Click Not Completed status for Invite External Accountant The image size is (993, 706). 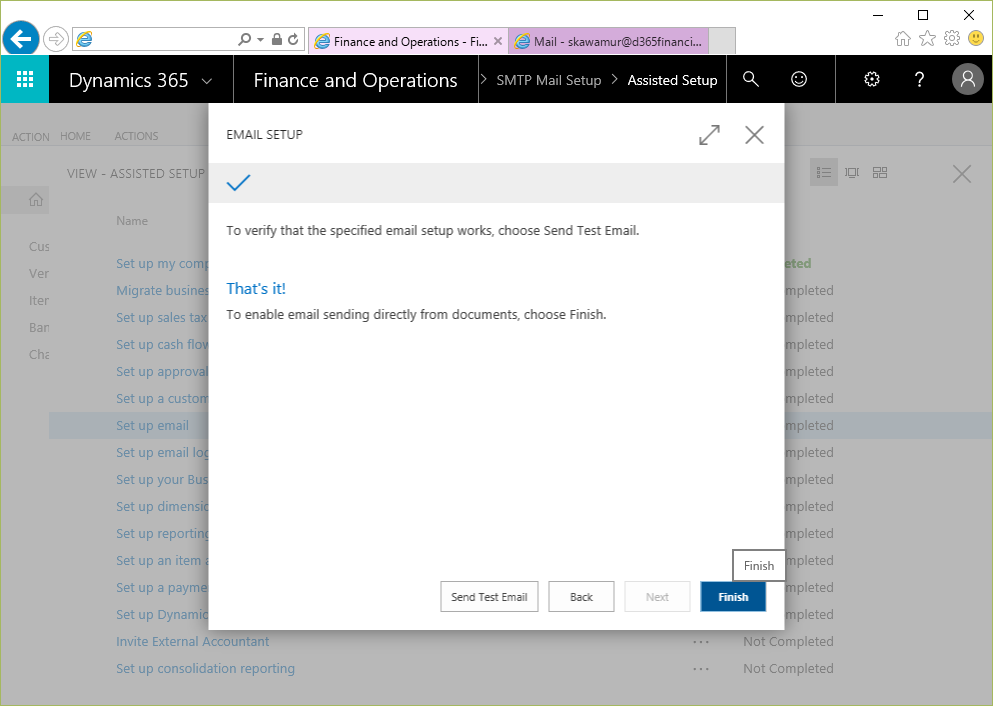point(788,641)
